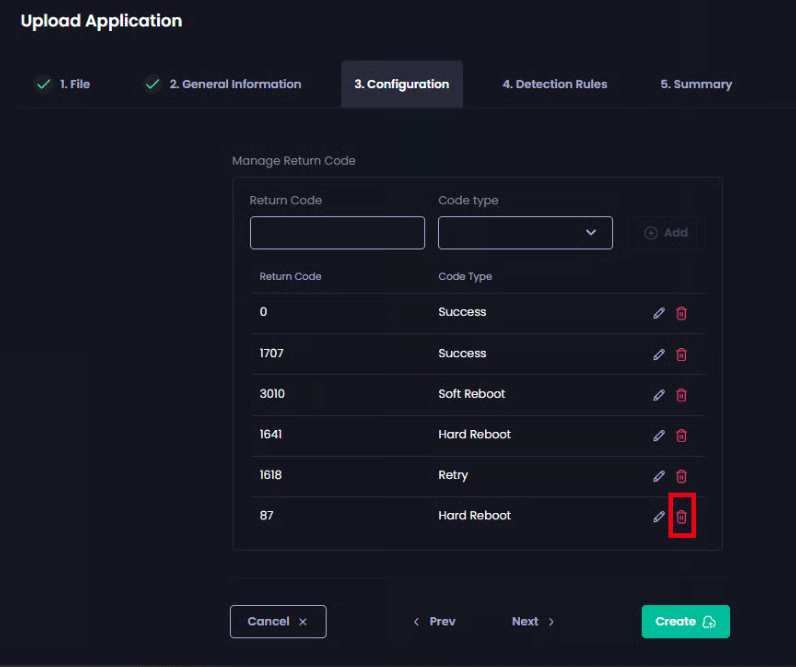Delete return code 87 entry

click(681, 517)
